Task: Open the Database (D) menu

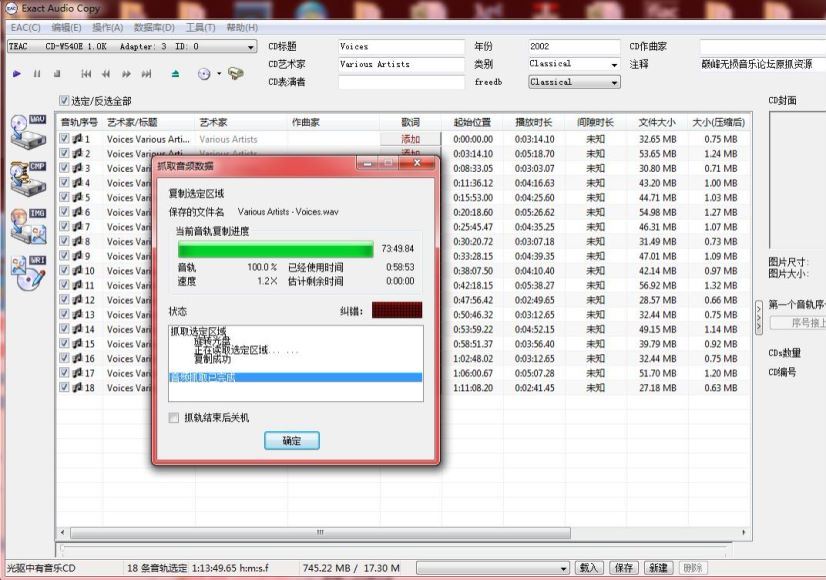Action: tap(154, 27)
